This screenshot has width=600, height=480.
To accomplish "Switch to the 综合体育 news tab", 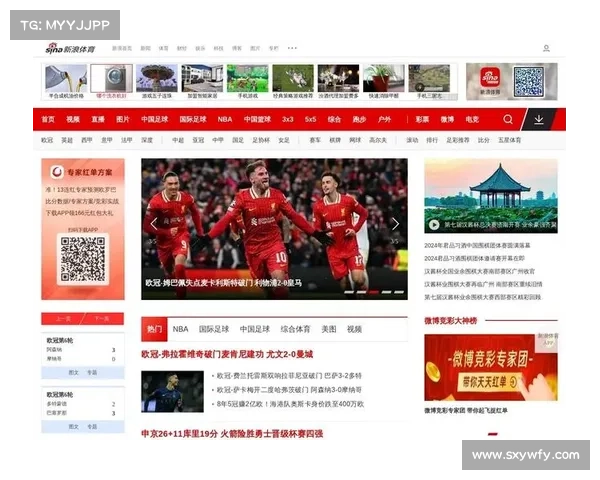I will tap(295, 329).
